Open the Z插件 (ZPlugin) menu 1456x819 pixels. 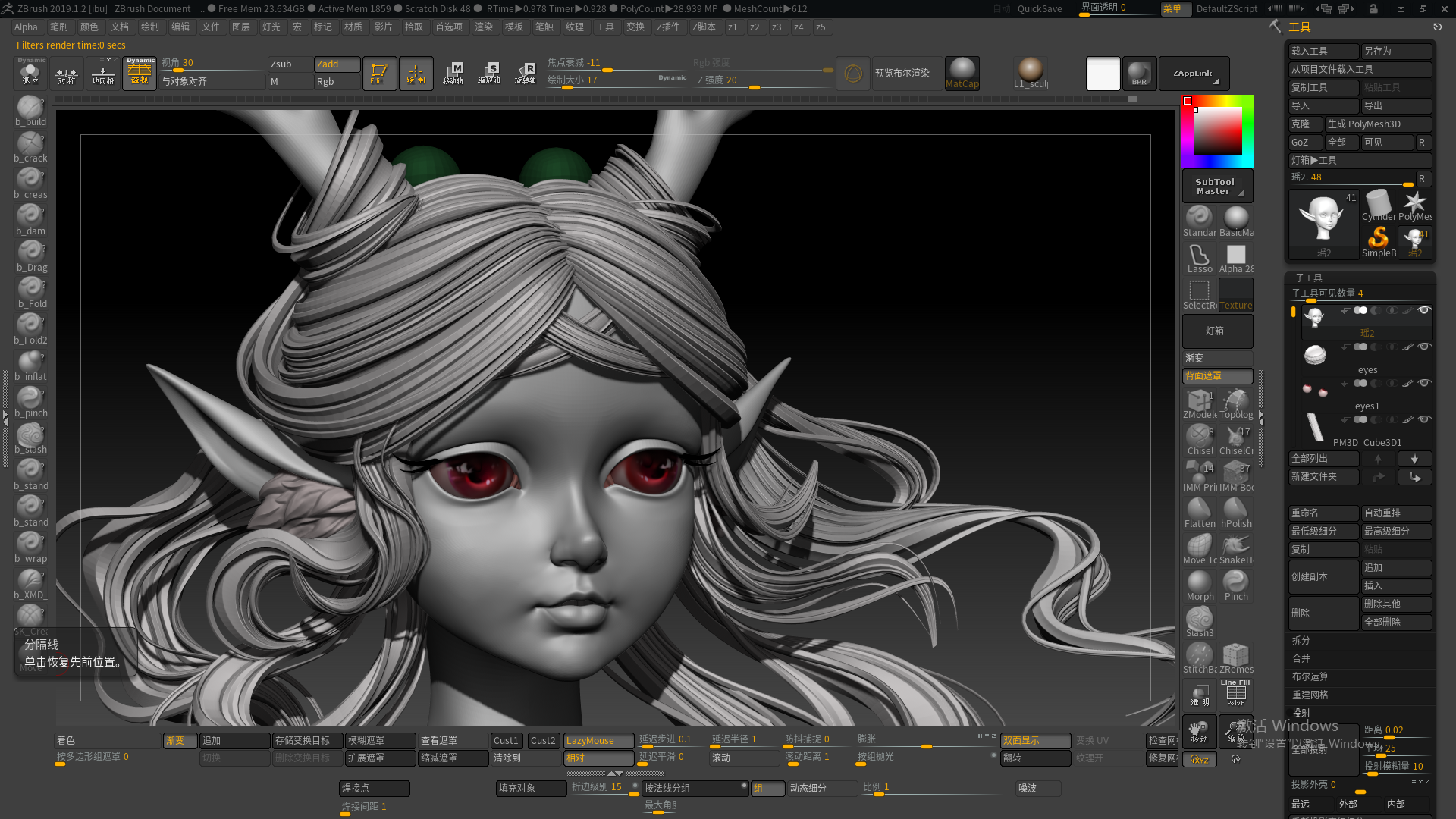668,27
